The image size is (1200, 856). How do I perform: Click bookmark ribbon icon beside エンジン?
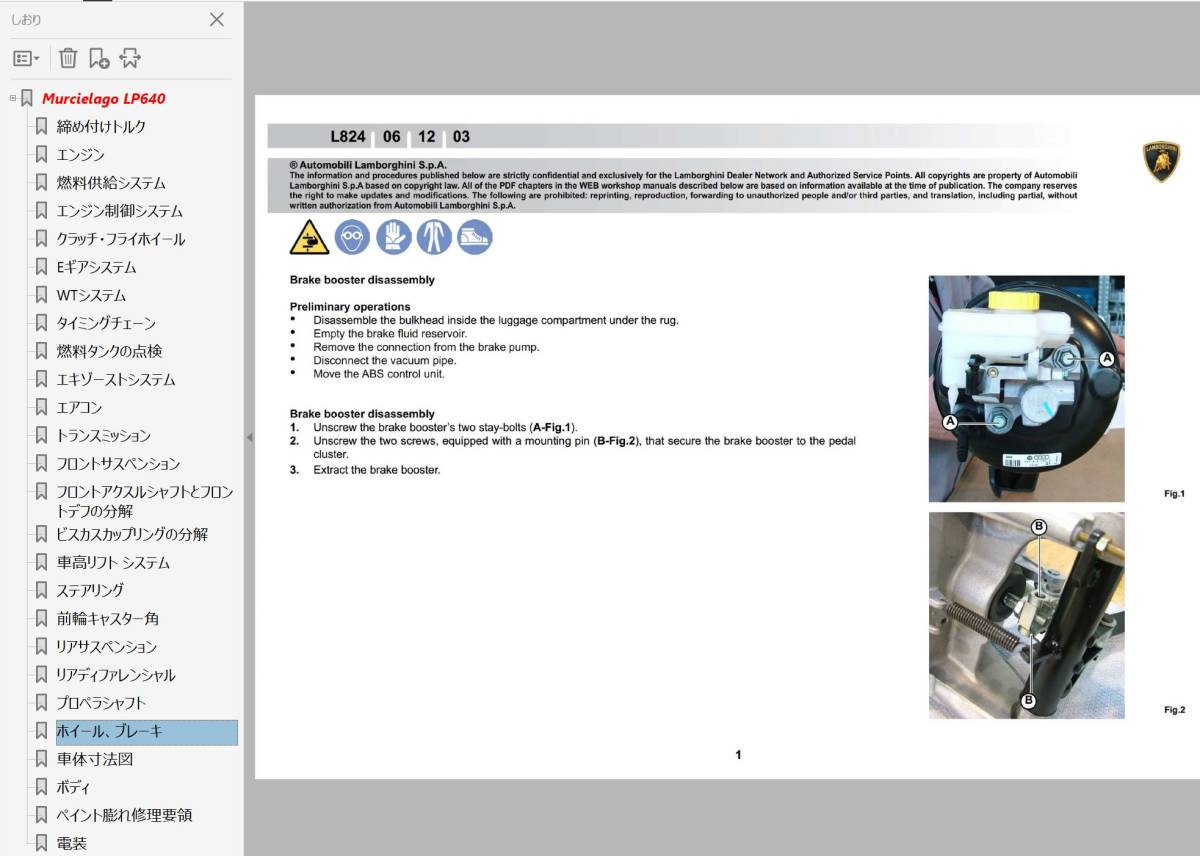[x=41, y=155]
